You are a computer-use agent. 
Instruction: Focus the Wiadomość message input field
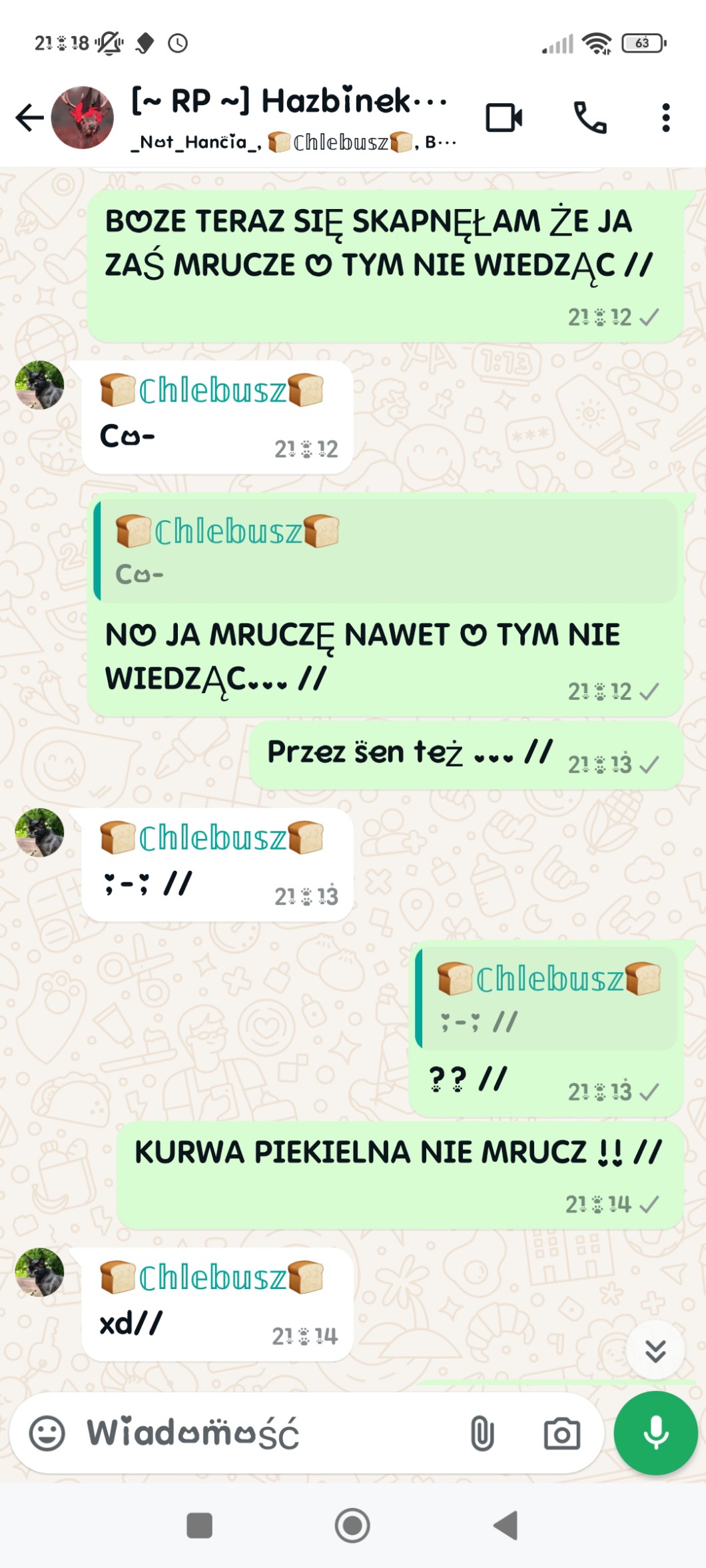266,1433
